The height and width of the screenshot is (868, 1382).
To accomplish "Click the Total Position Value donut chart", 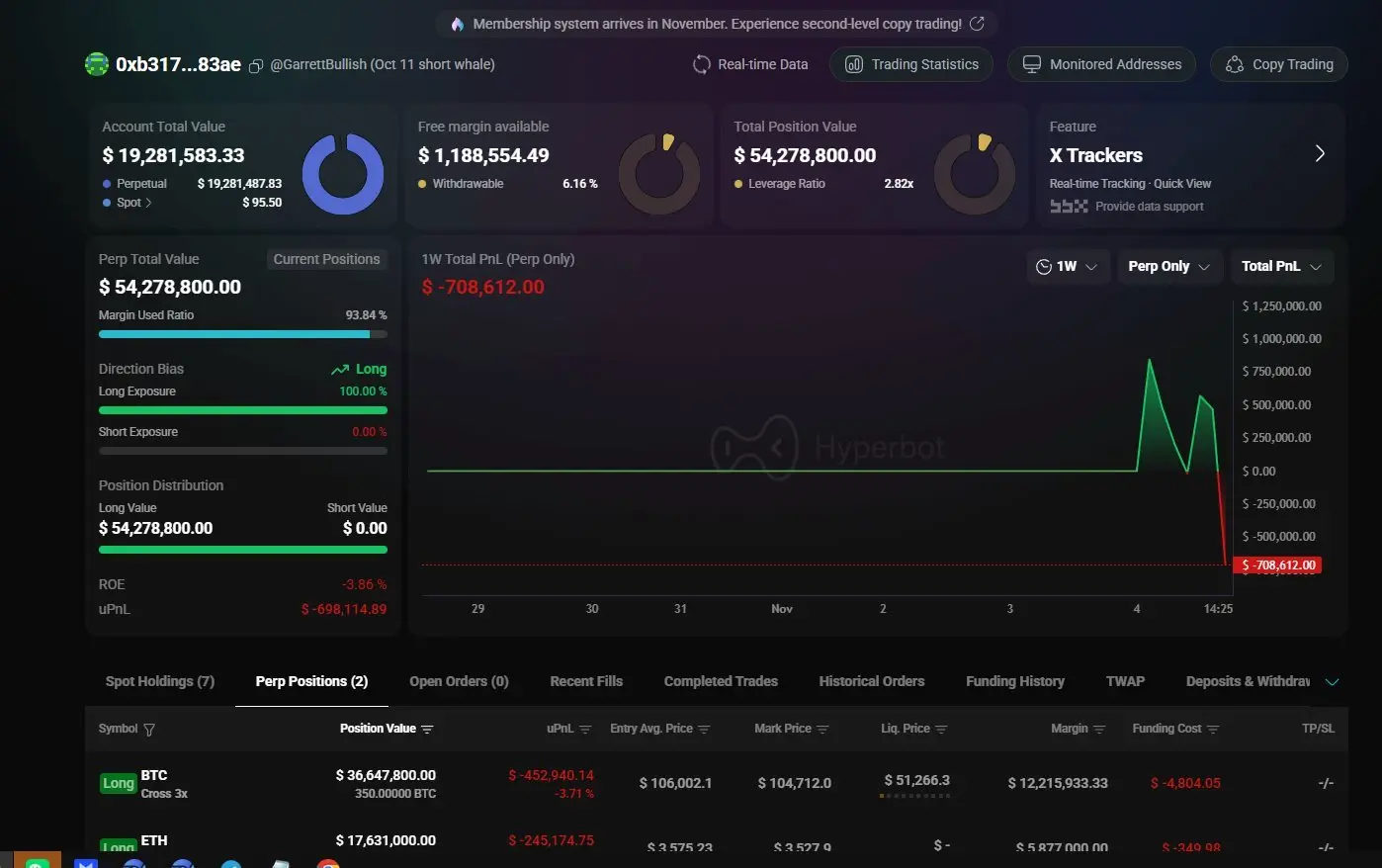I will (x=975, y=173).
